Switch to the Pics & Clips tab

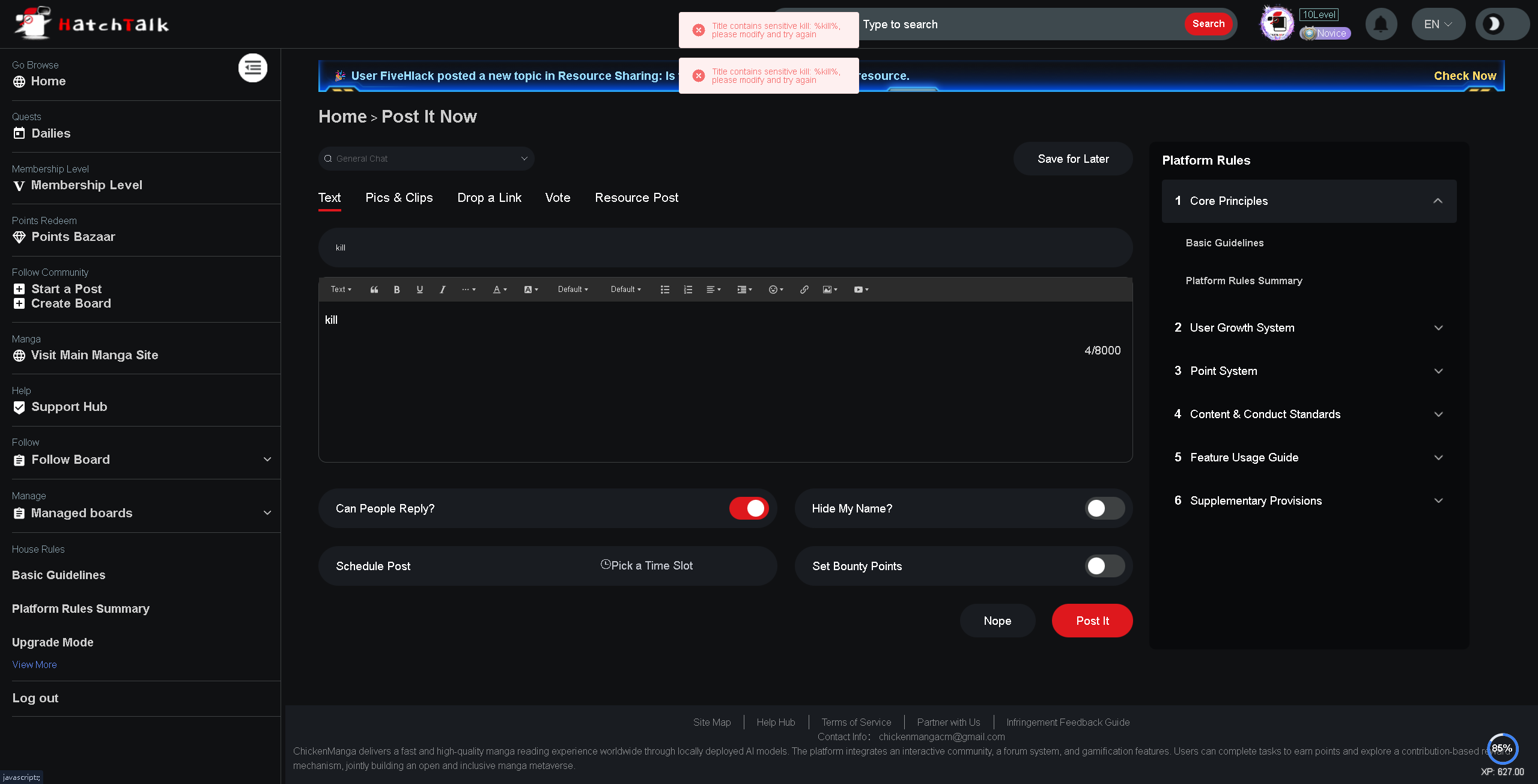(399, 198)
